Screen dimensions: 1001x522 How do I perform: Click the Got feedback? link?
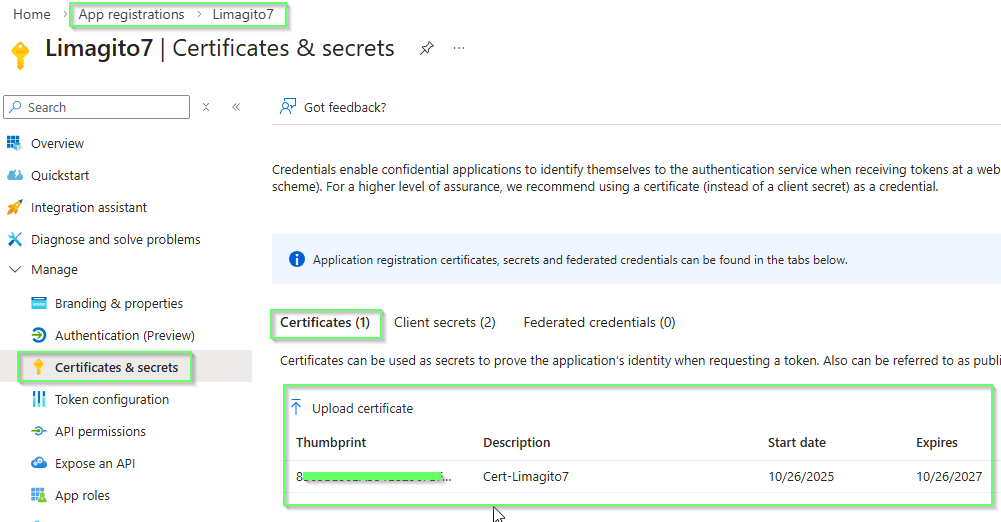pos(345,107)
